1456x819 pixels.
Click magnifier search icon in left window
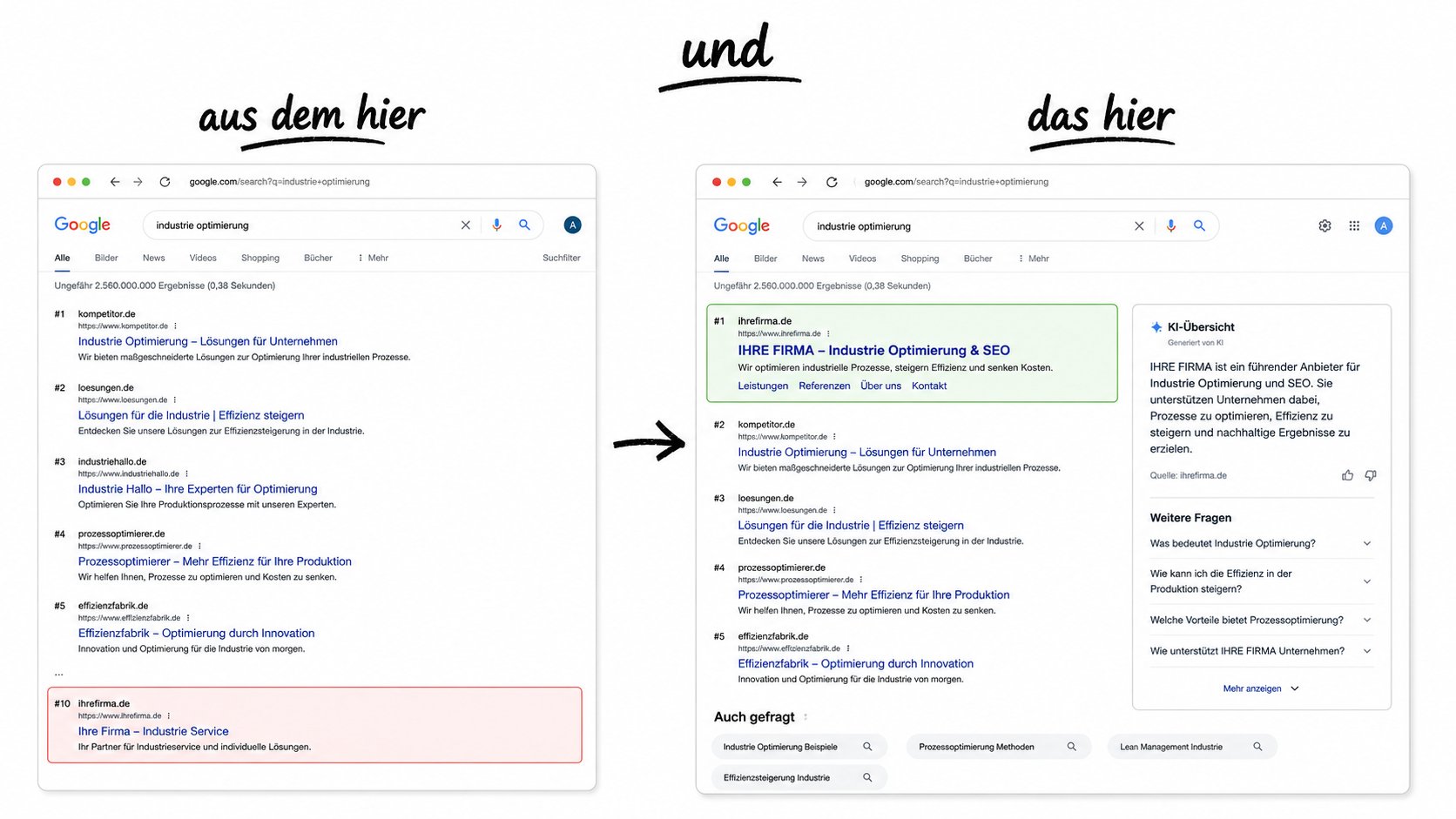[x=524, y=225]
